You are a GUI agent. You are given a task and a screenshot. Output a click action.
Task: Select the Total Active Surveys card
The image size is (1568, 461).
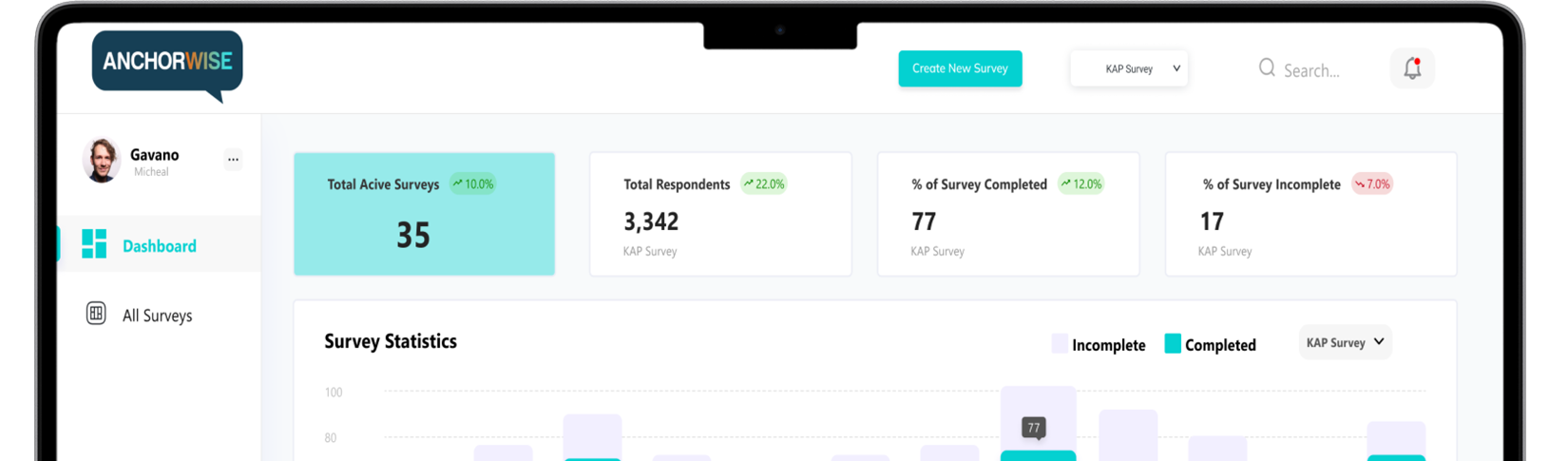(424, 214)
